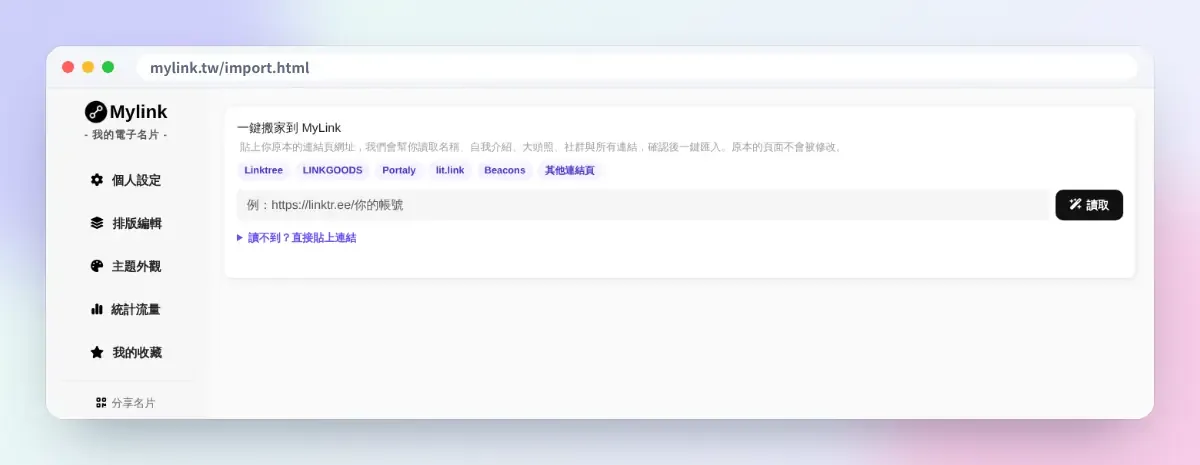The height and width of the screenshot is (465, 1200).
Task: Pick the Beacons source chip
Action: [505, 170]
